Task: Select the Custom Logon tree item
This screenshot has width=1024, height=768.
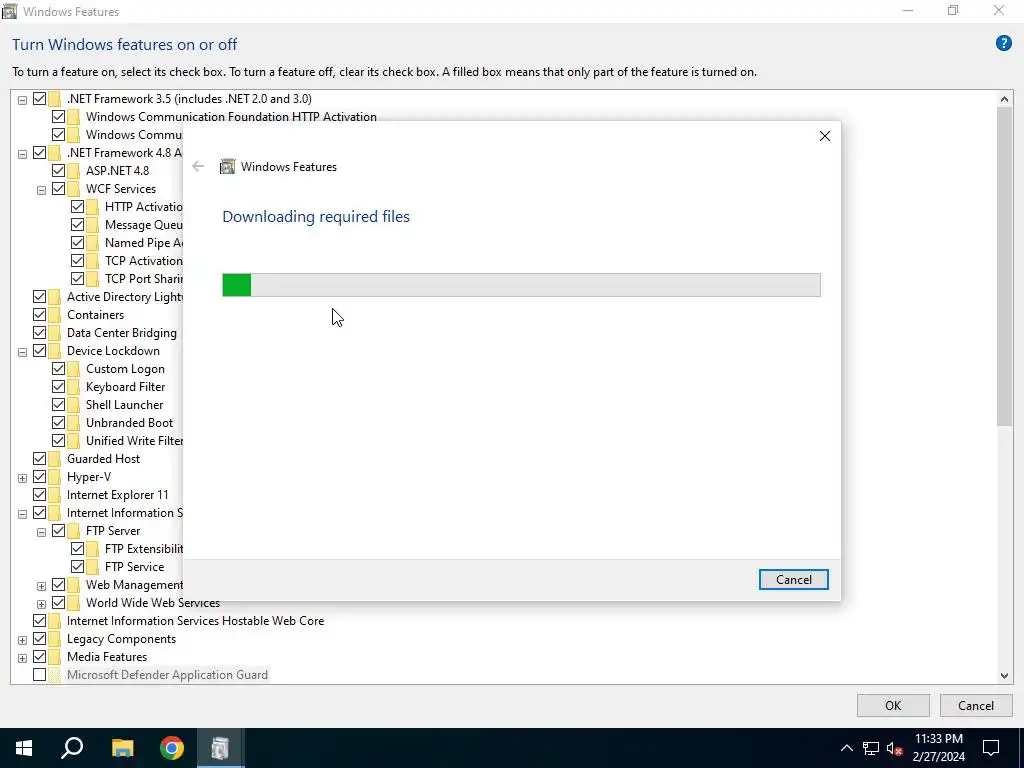Action: point(125,369)
